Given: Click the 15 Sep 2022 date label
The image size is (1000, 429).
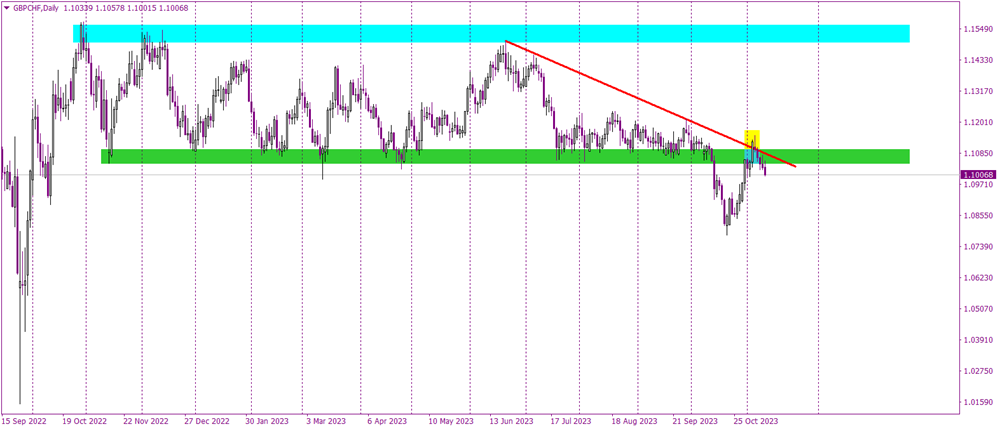Looking at the screenshot, I should [x=24, y=421].
